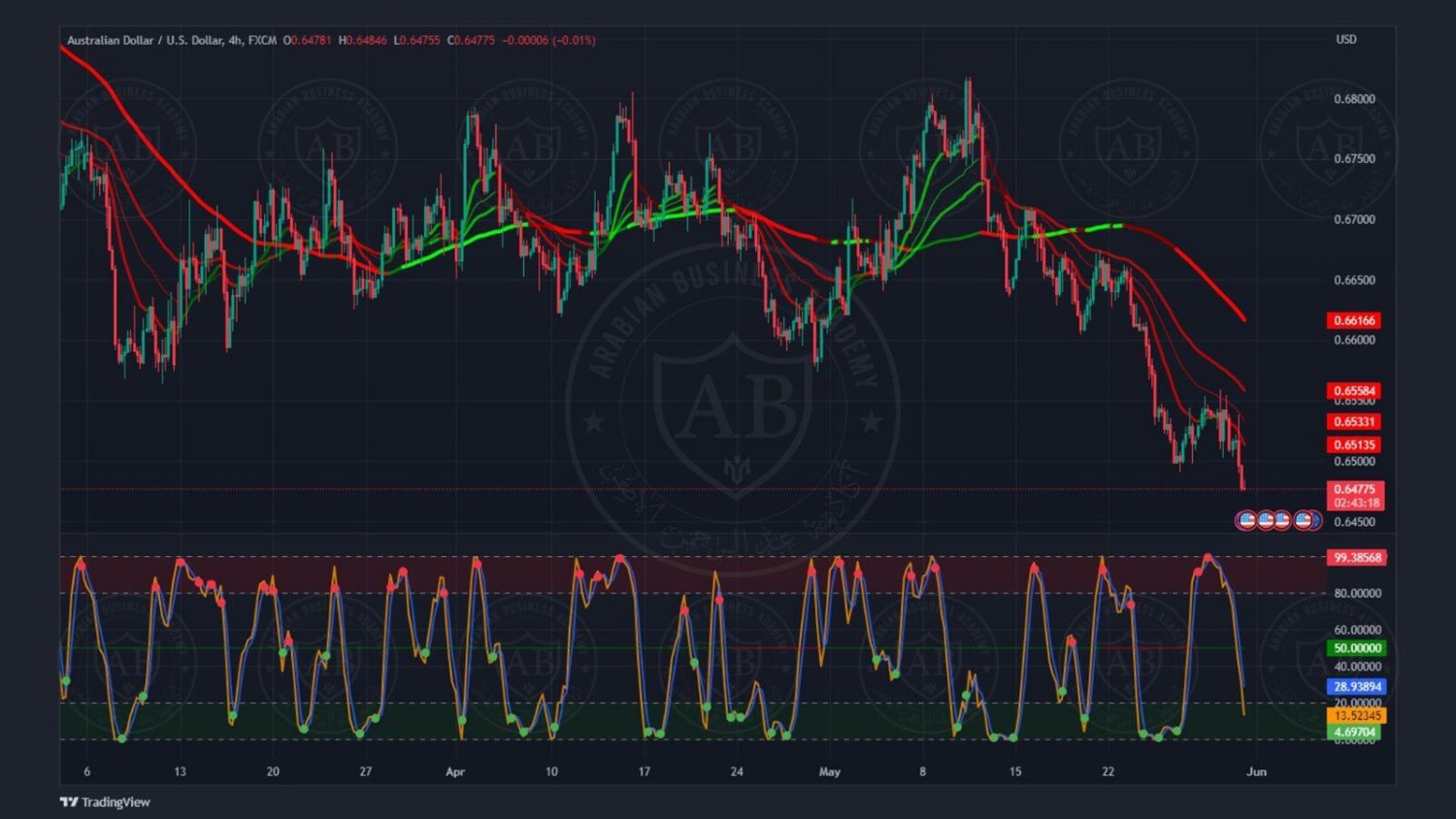Click the 0.64500 price axis label
This screenshot has width=1456, height=819.
pos(1354,522)
